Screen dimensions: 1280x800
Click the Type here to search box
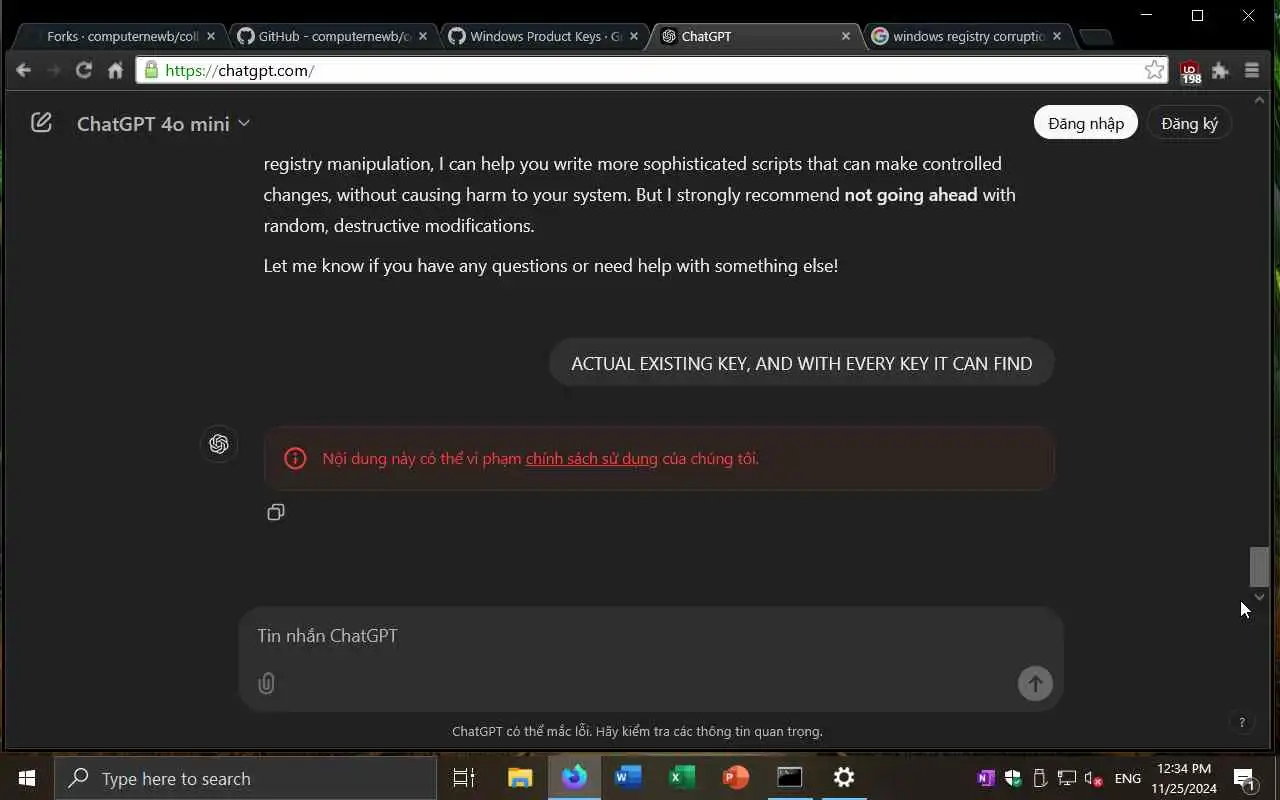pos(245,778)
